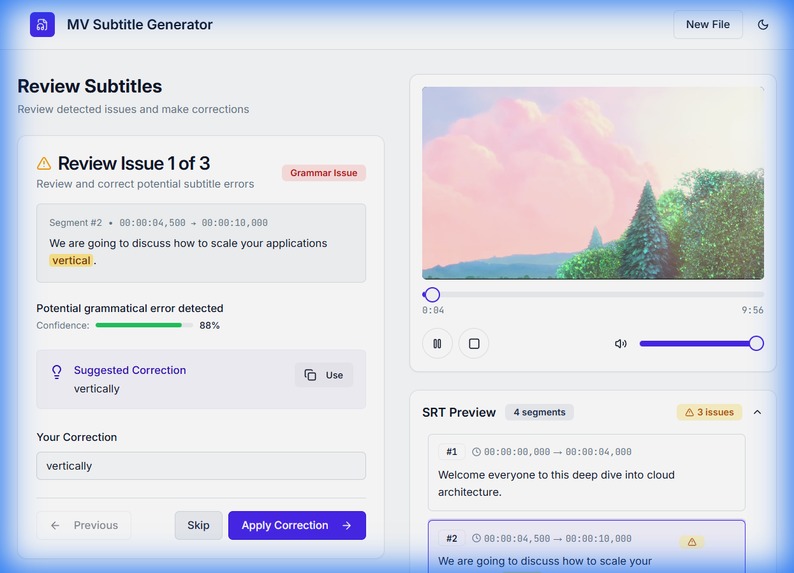Image resolution: width=794 pixels, height=573 pixels.
Task: Click the 3 issues badge
Action: point(709,412)
